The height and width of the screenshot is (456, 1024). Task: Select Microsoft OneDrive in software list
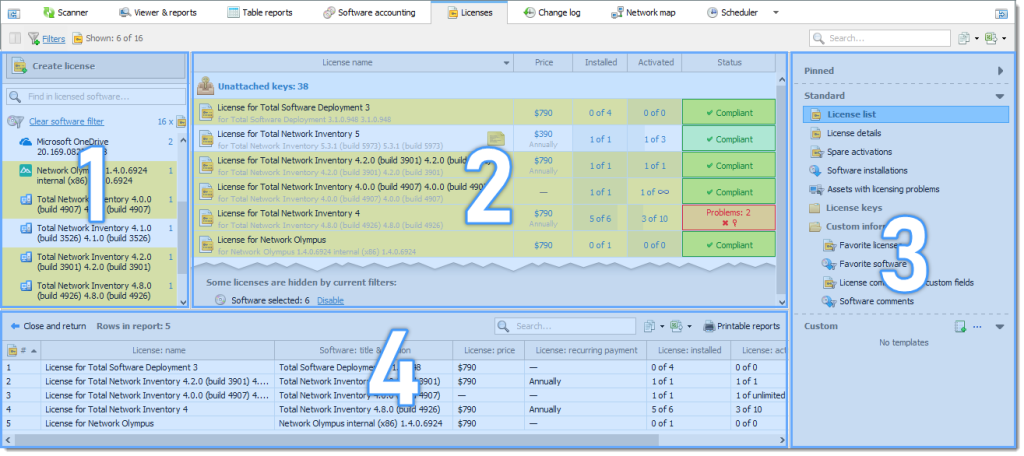91,147
